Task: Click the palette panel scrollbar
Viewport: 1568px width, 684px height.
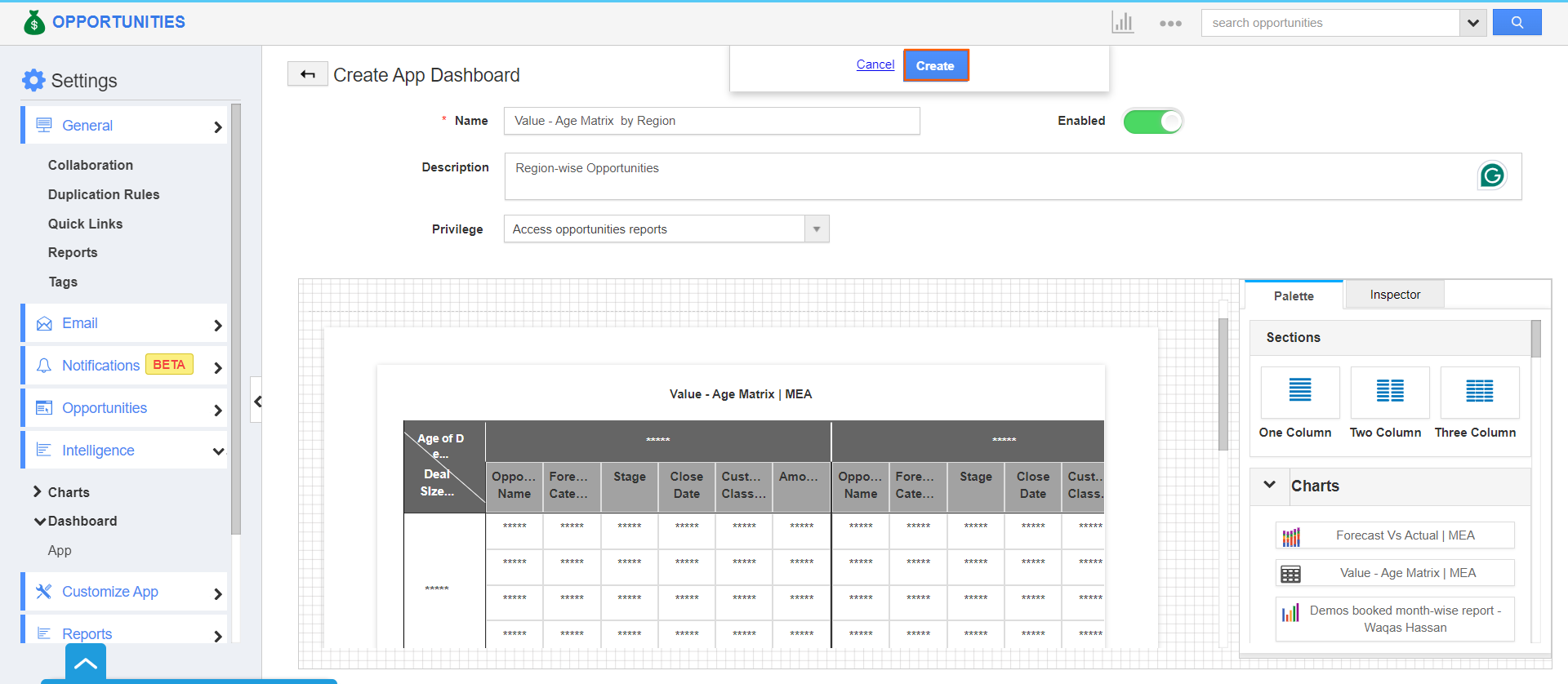Action: point(1536,339)
